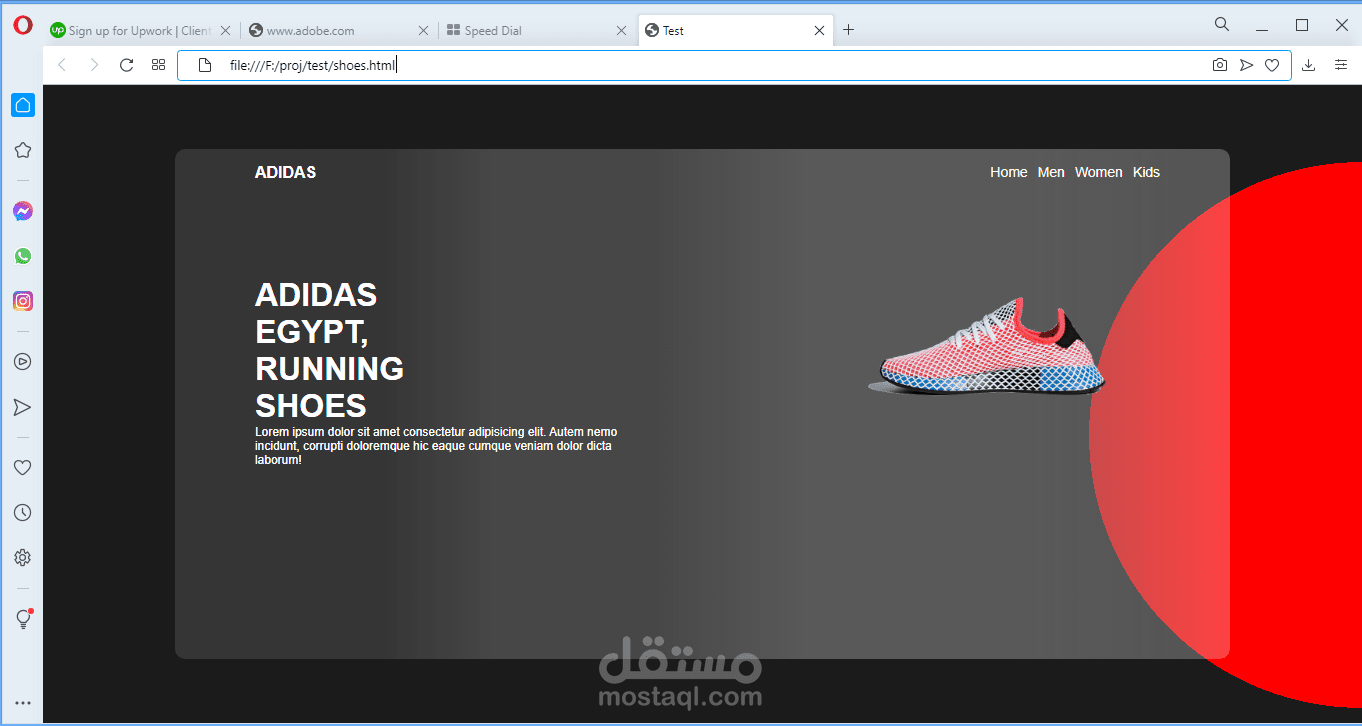Viewport: 1362px width, 726px height.
Task: Open Instagram in the sidebar
Action: 22,300
